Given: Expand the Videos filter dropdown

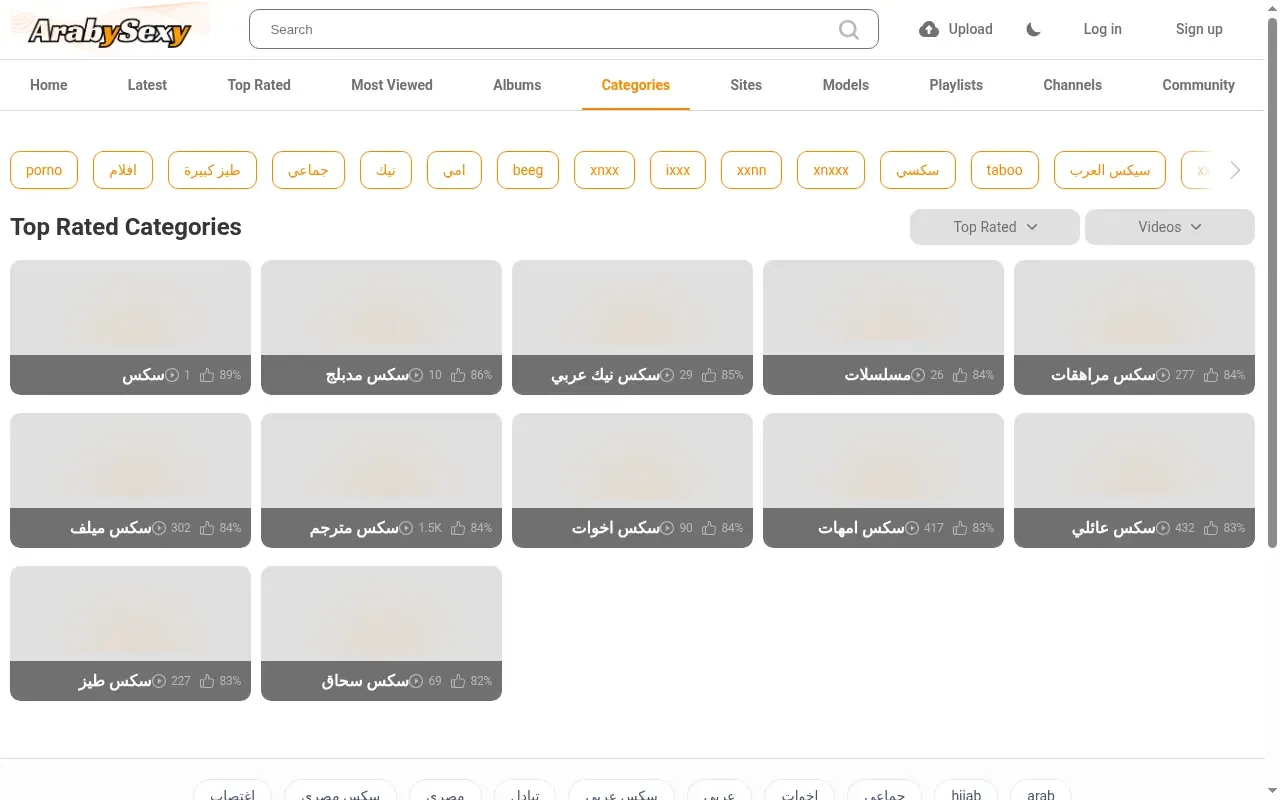Looking at the screenshot, I should [1170, 227].
